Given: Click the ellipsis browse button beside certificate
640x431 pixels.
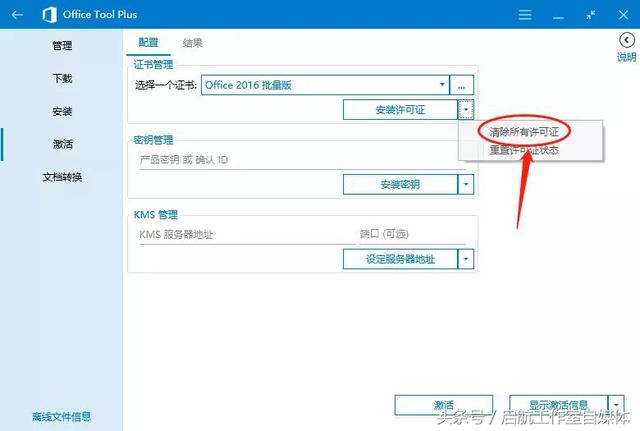Looking at the screenshot, I should point(462,85).
